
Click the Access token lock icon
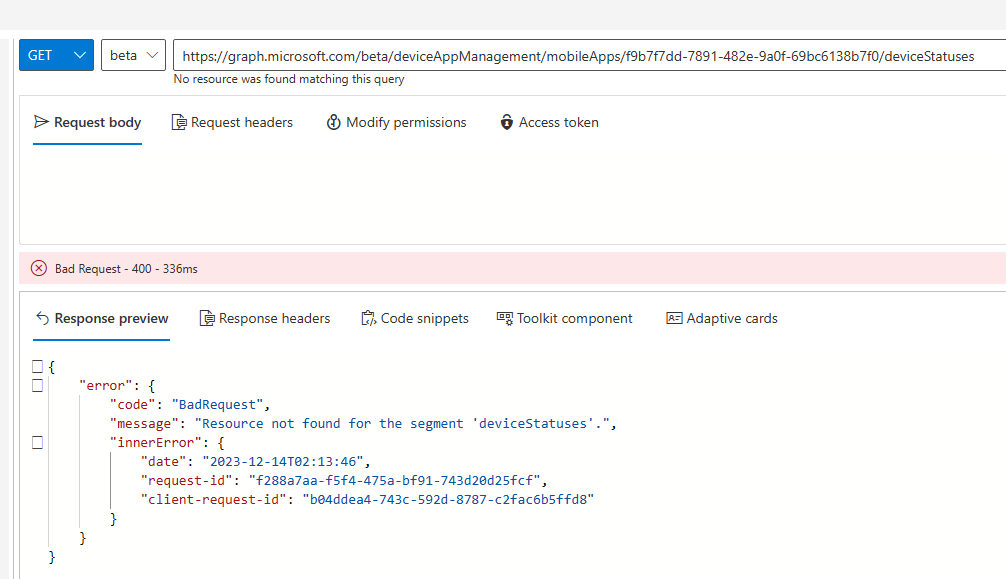(506, 122)
